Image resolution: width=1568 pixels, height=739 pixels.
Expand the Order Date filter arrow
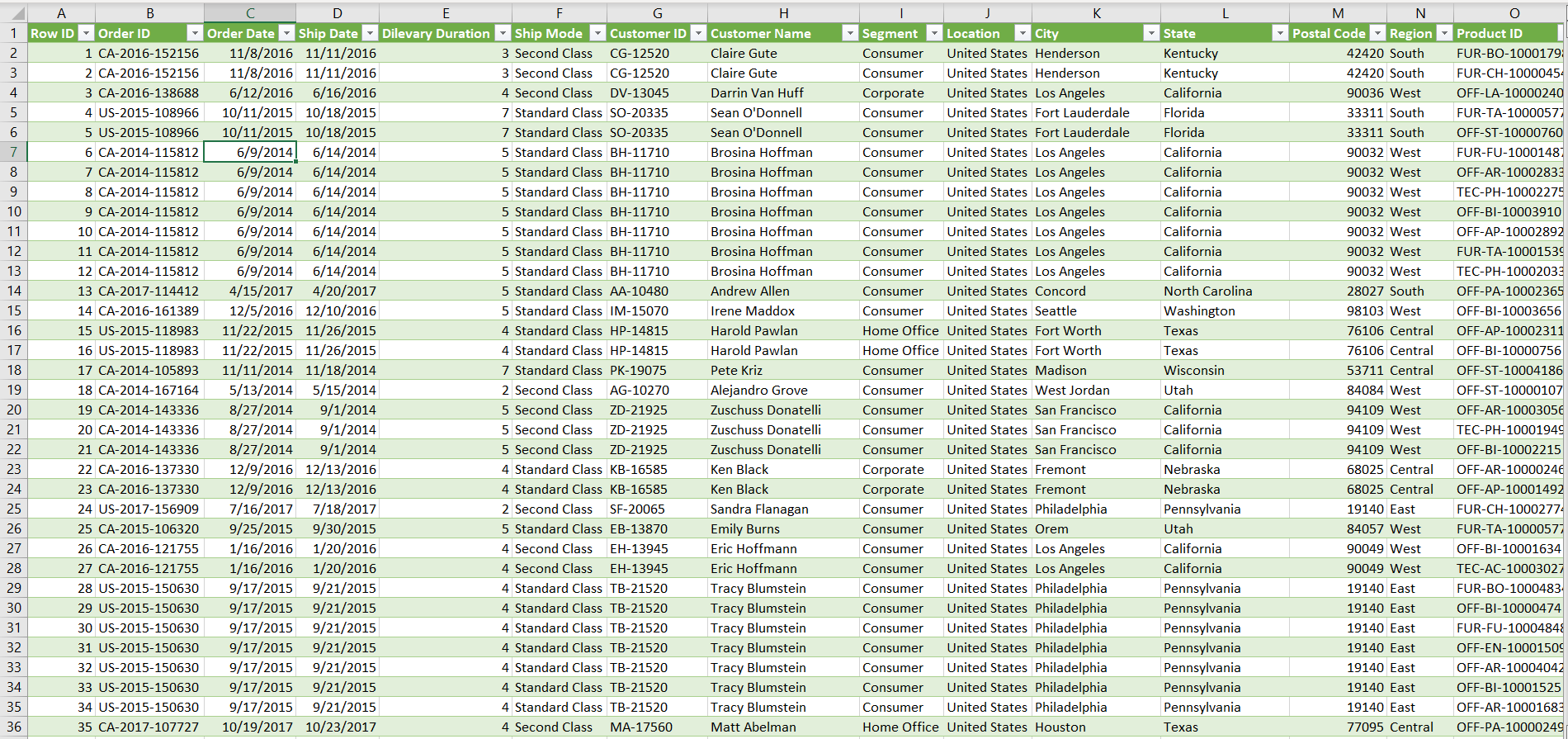(x=286, y=33)
